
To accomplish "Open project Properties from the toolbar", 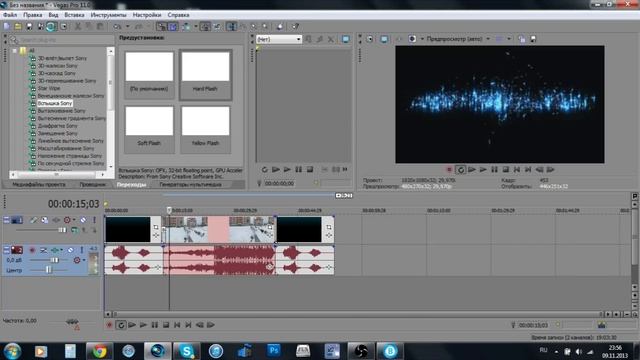I will 64,27.
